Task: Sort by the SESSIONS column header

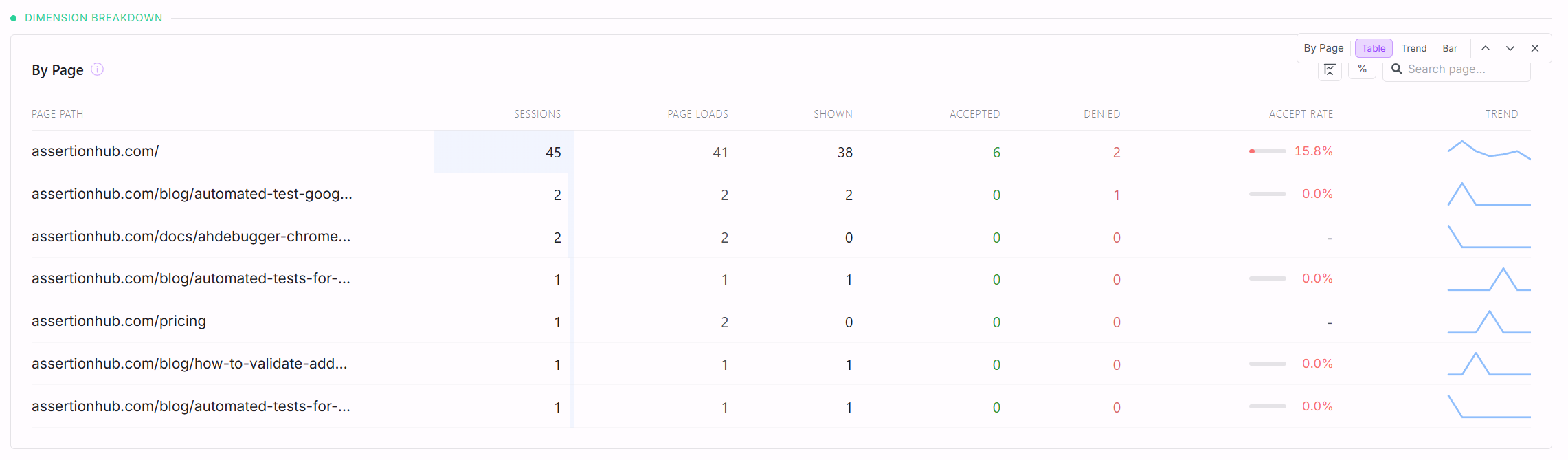Action: (537, 114)
